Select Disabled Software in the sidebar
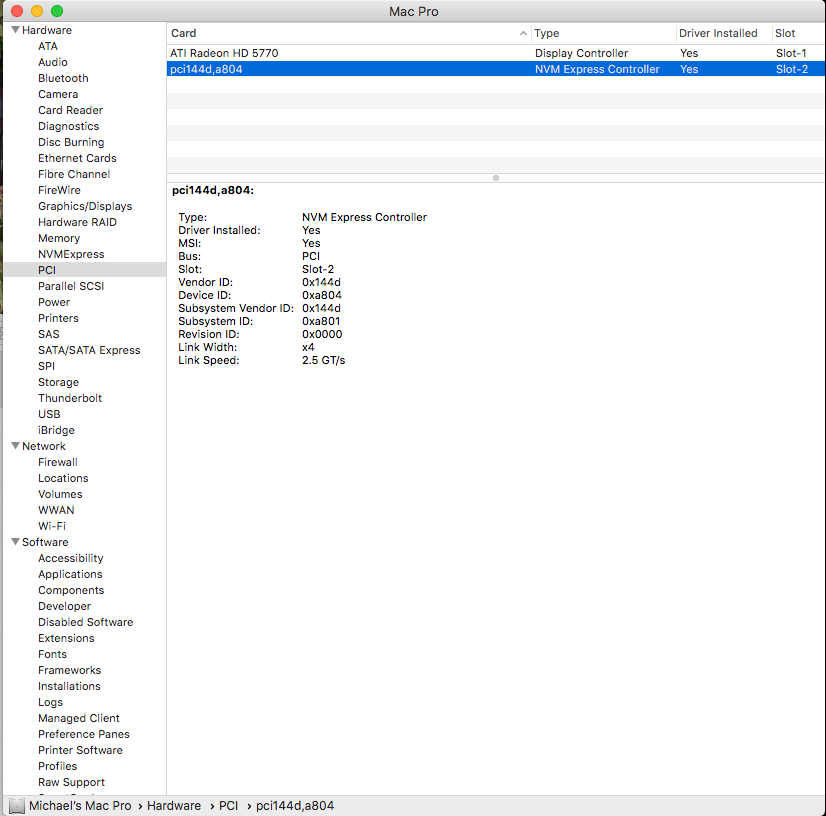This screenshot has width=826, height=816. (x=85, y=622)
